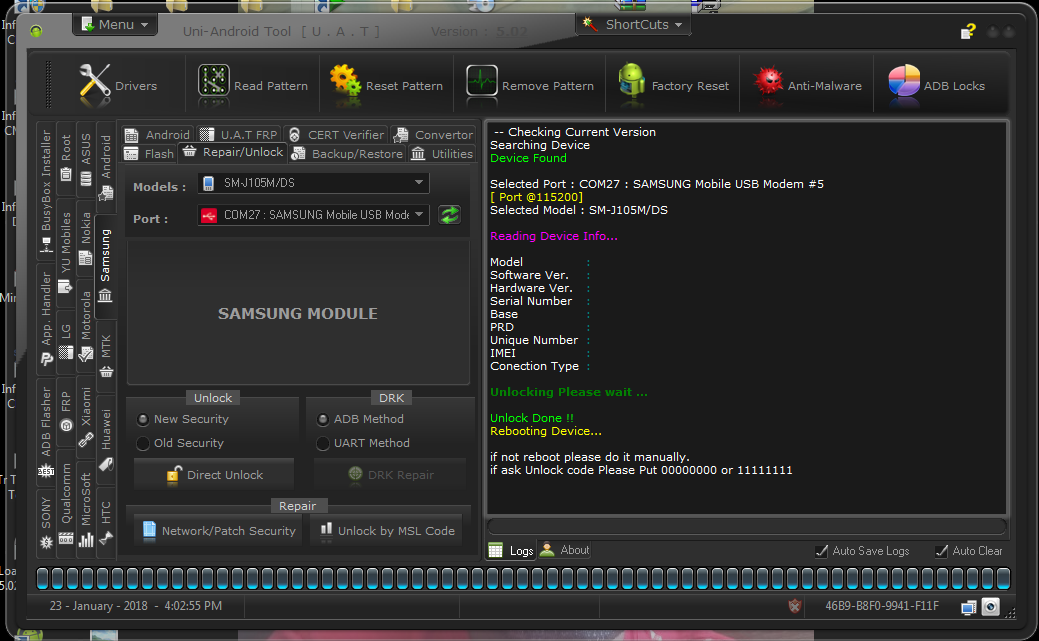Show the About tab
Screen dimensions: 1039x641
pyautogui.click(x=565, y=550)
